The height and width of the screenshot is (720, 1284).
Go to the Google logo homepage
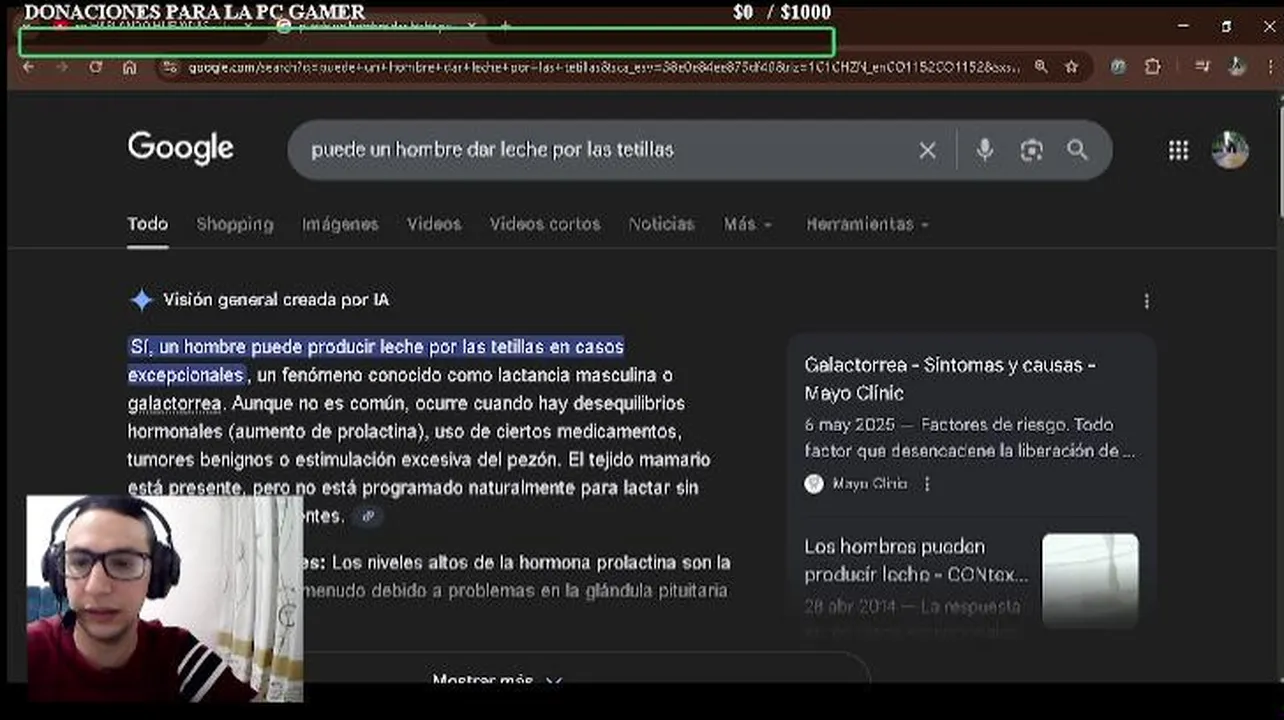[x=181, y=149]
